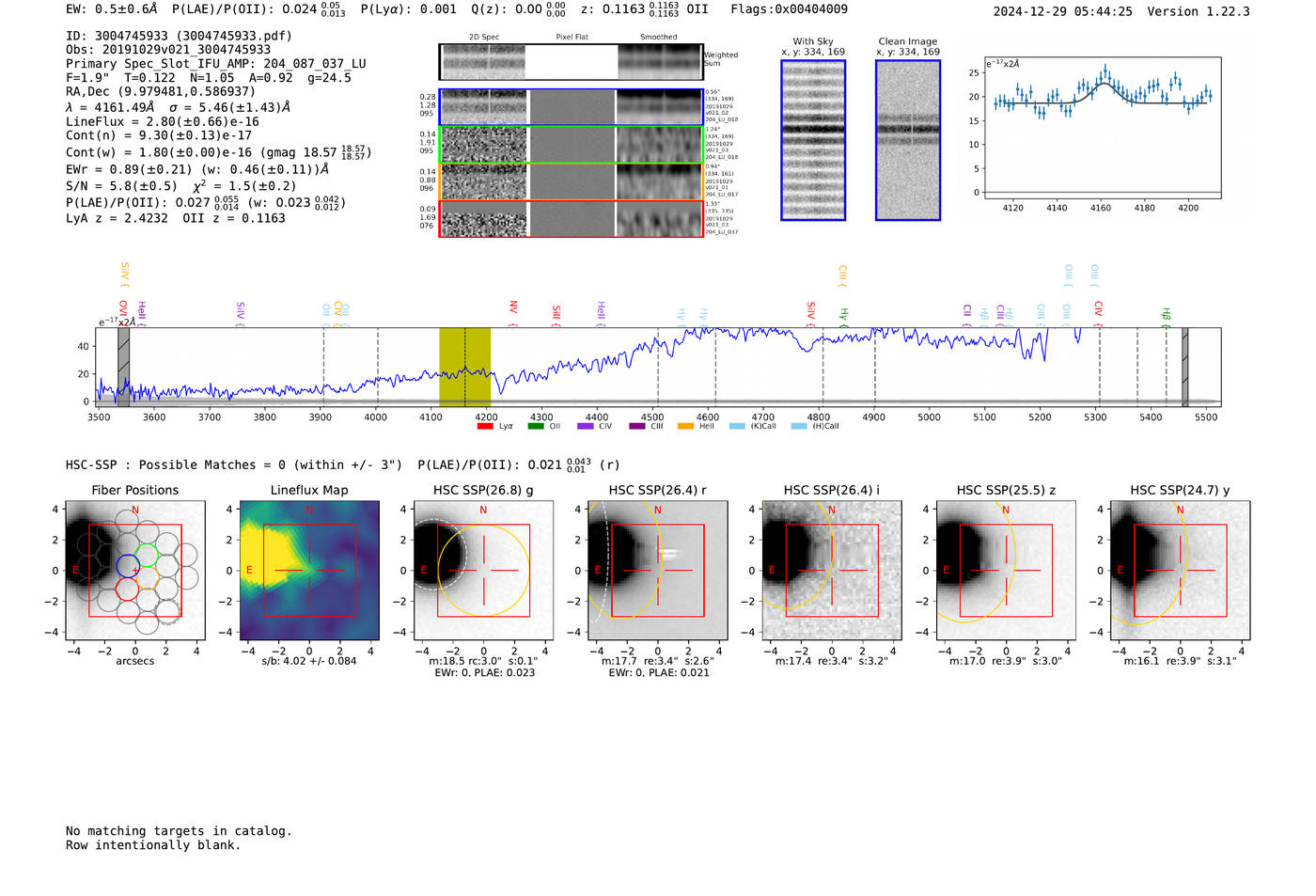Viewport: 1316px width, 896px height.
Task: Click the RA,Dec coordinates text
Action: click(161, 91)
